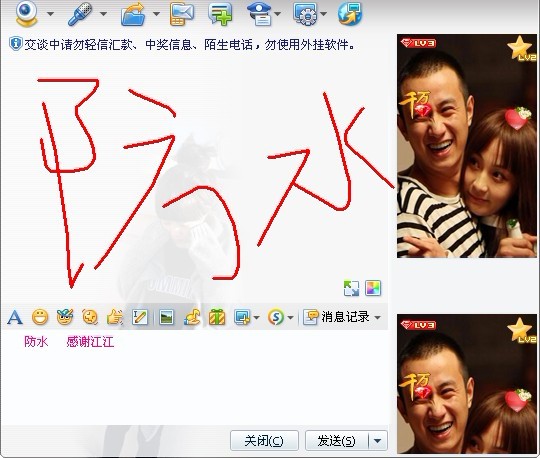This screenshot has height=458, width=540.
Task: Expand the 消息记录 dropdown arrow
Action: coord(377,317)
